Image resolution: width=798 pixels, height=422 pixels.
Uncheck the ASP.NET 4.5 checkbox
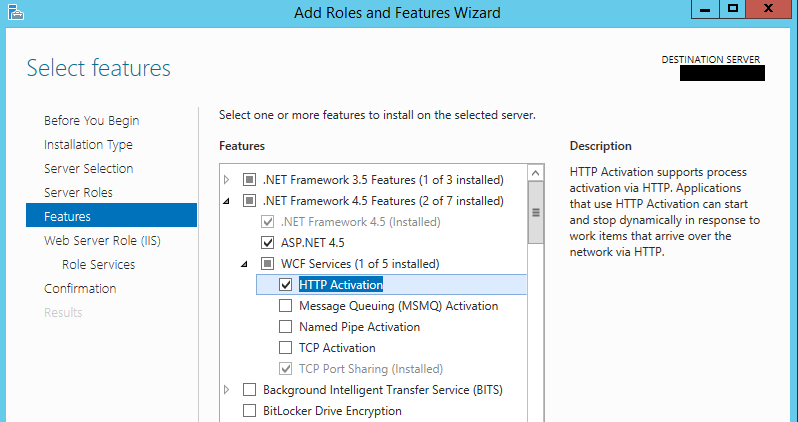267,242
